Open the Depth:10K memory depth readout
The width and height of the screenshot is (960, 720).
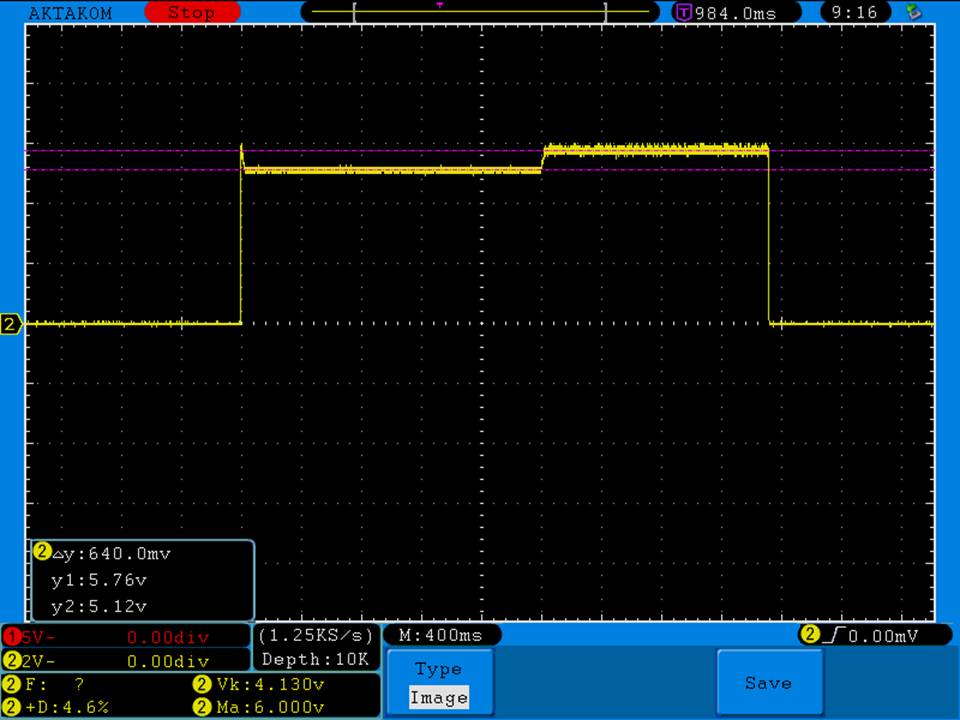pyautogui.click(x=315, y=660)
